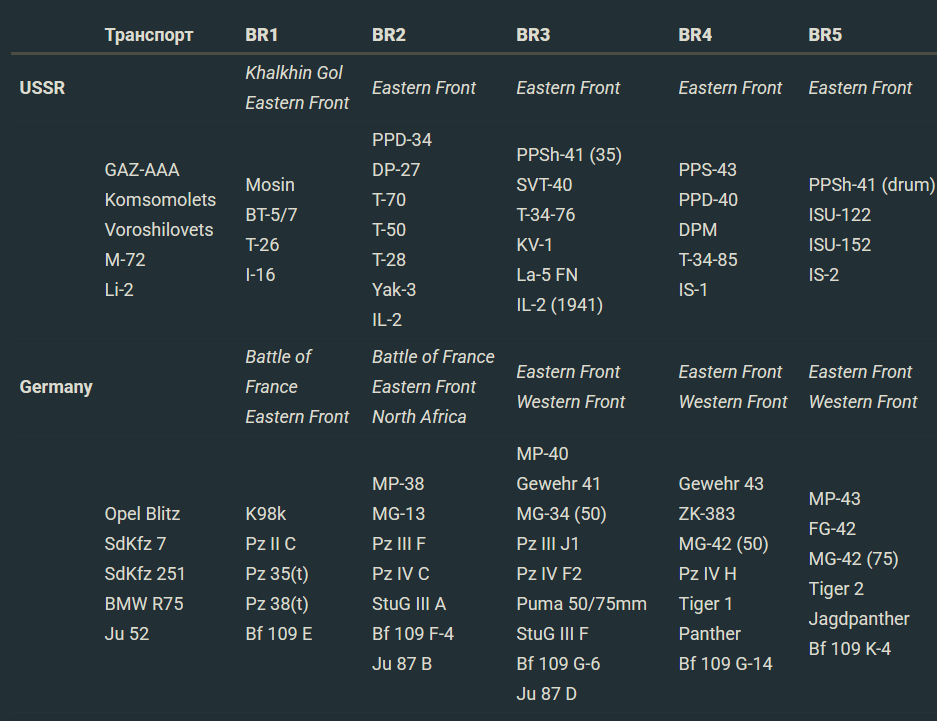Select the Germany row label

point(56,387)
